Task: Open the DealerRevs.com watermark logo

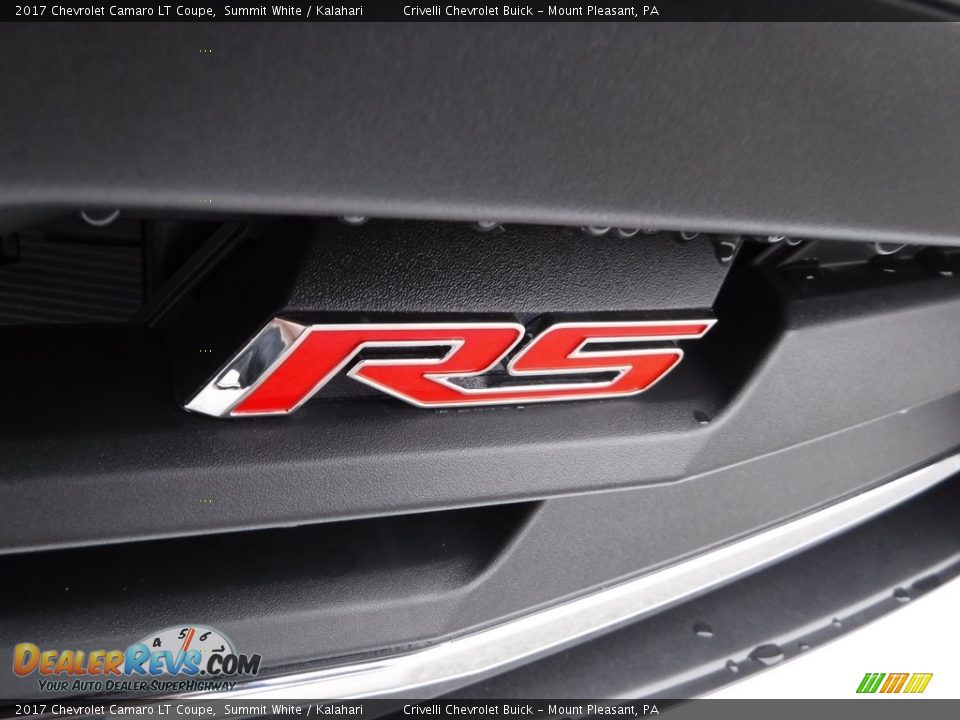Action: [136, 660]
